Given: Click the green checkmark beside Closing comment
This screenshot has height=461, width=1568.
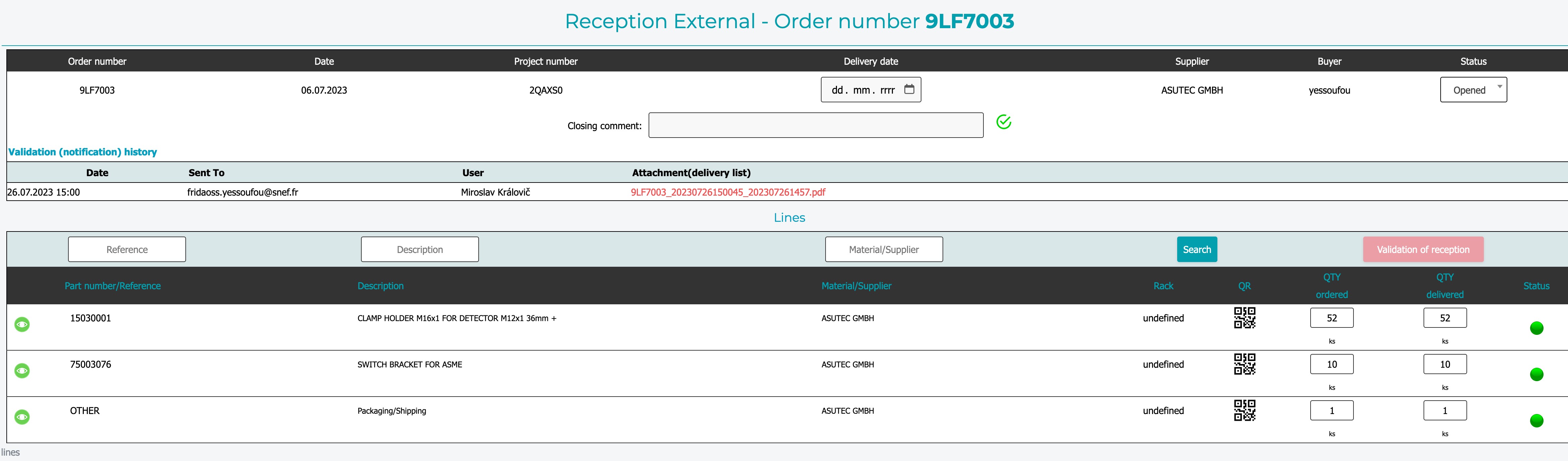Looking at the screenshot, I should pos(1004,122).
